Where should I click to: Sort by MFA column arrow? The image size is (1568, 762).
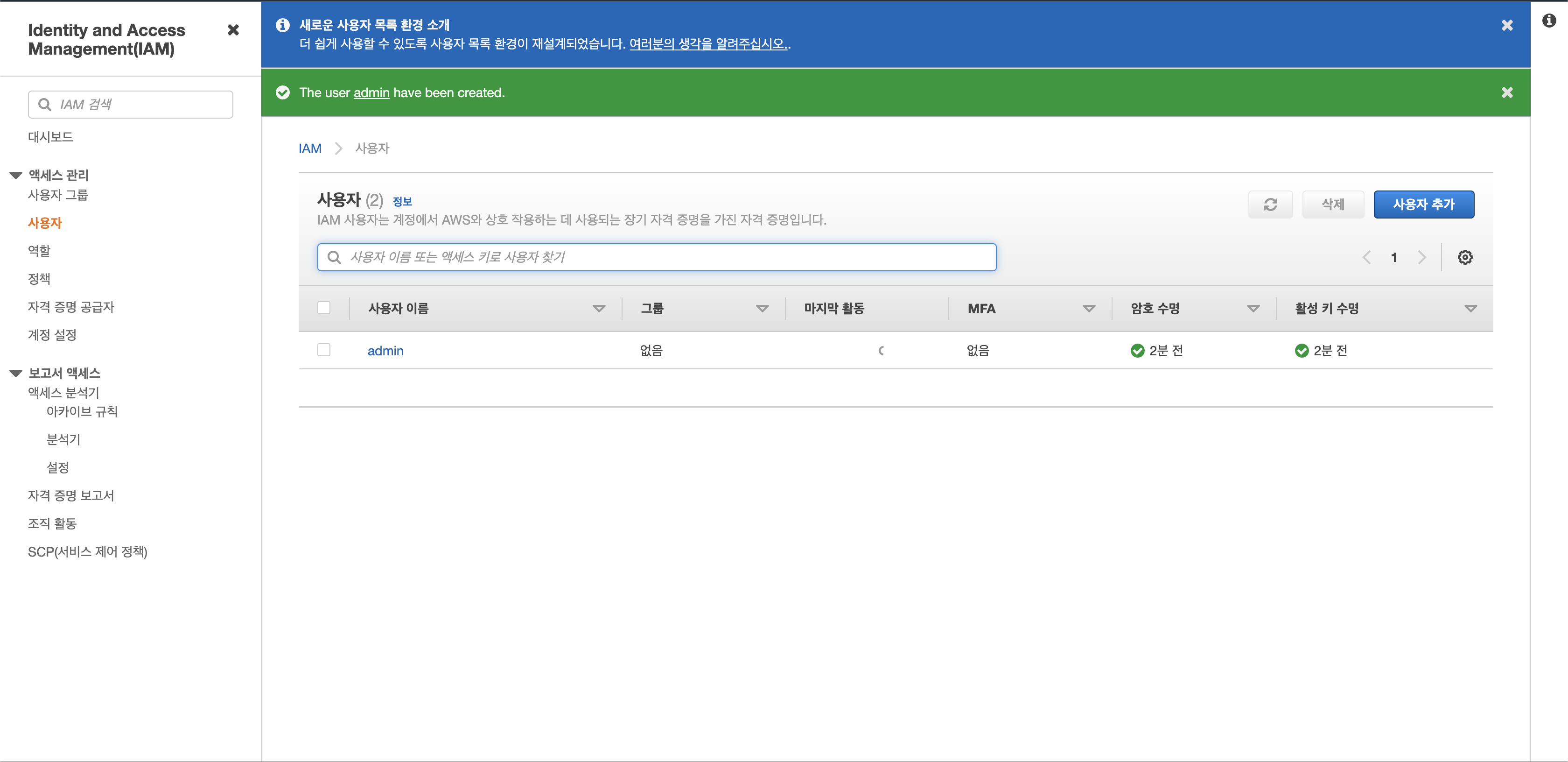click(1089, 309)
